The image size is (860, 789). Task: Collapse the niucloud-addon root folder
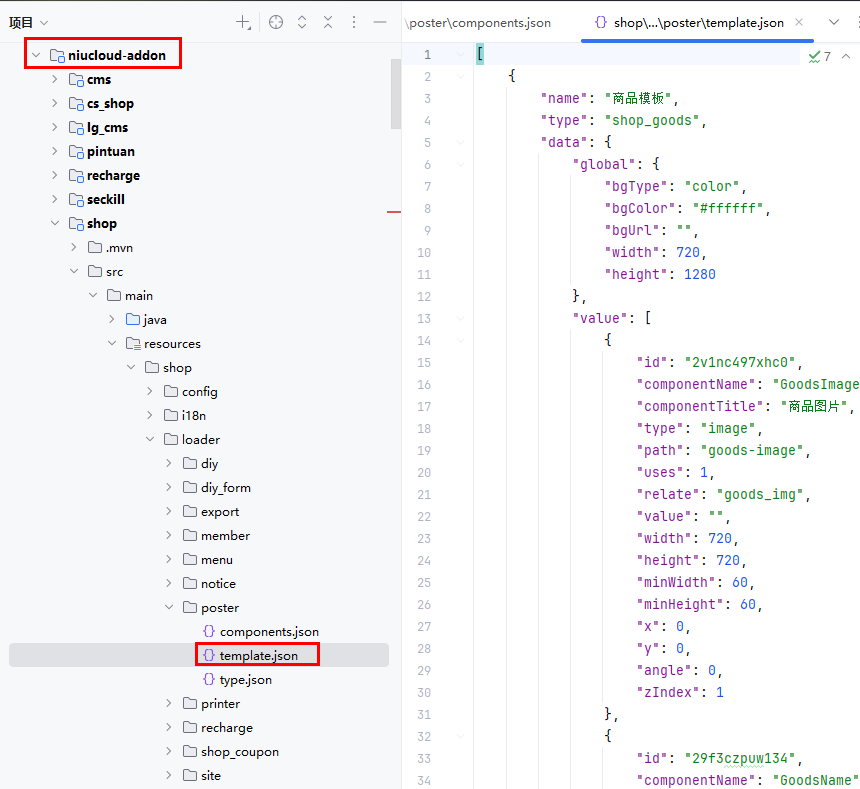point(36,56)
